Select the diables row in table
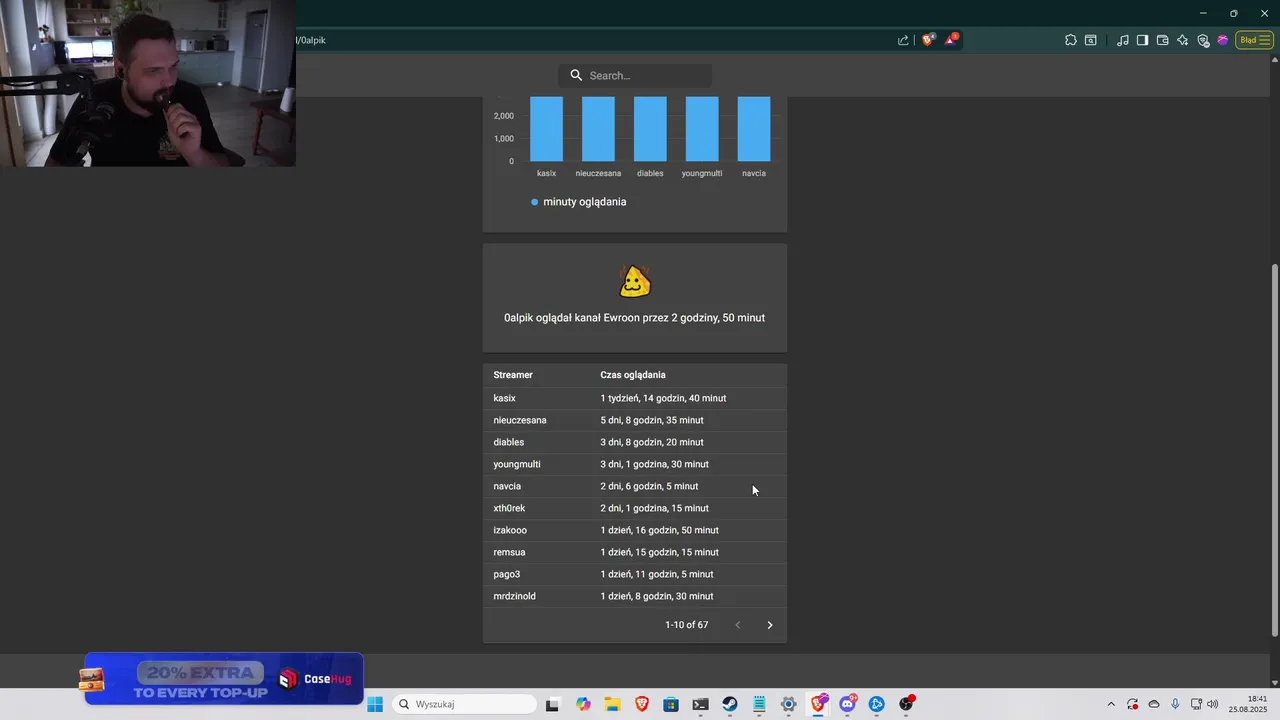This screenshot has width=1280, height=720. pyautogui.click(x=635, y=442)
